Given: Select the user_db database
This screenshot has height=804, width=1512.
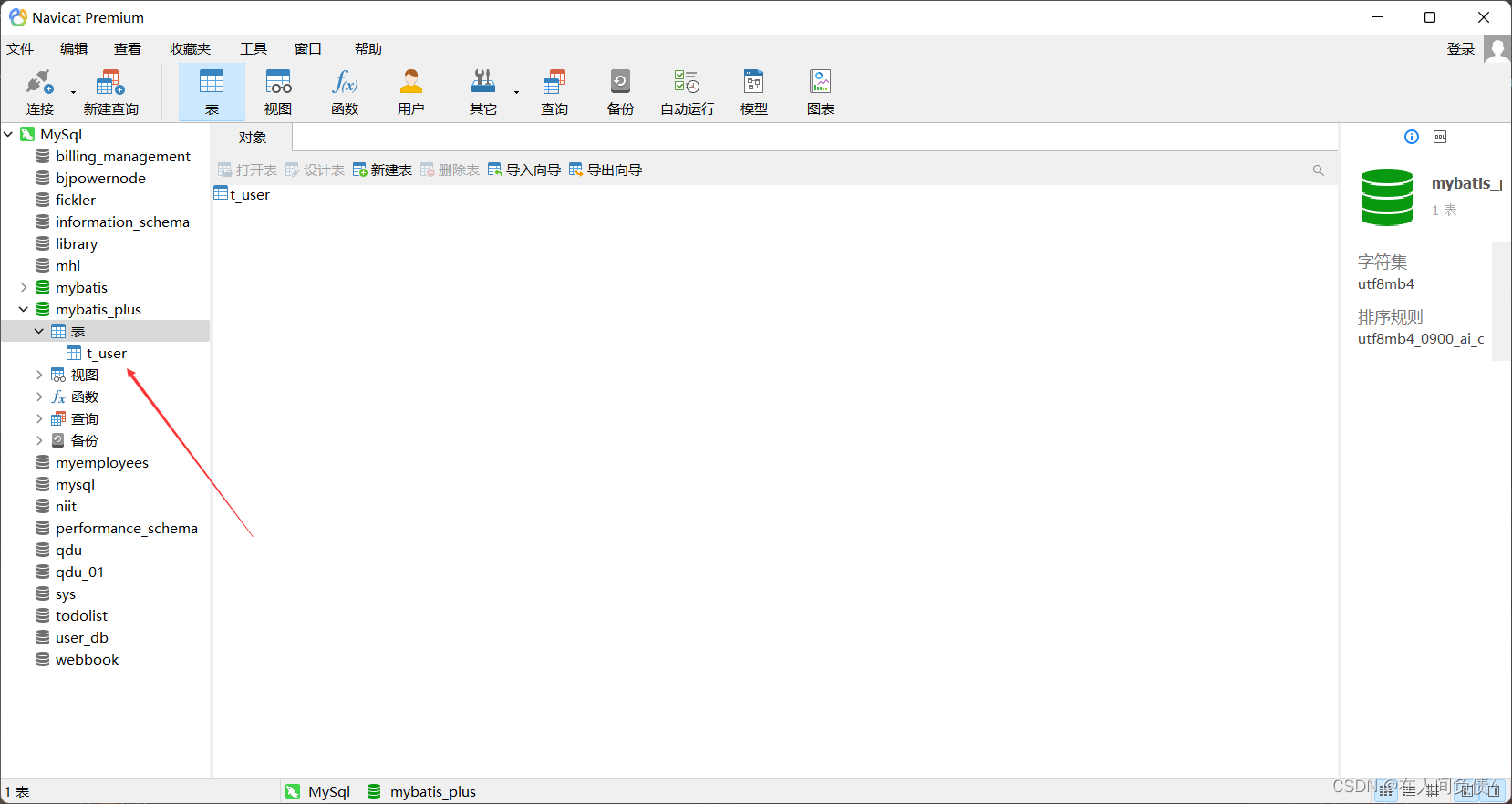Looking at the screenshot, I should [x=81, y=637].
